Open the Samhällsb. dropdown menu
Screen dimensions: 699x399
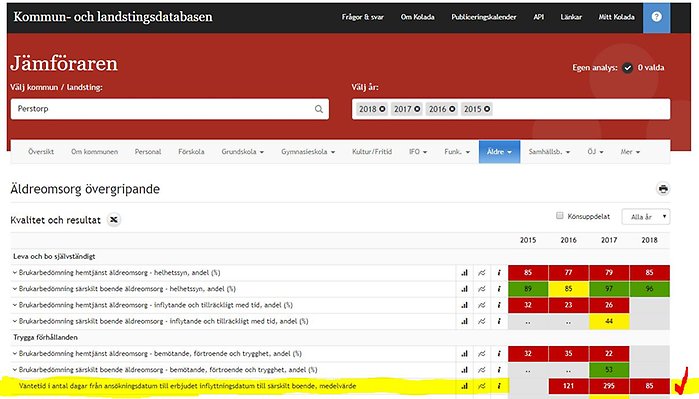coord(549,152)
